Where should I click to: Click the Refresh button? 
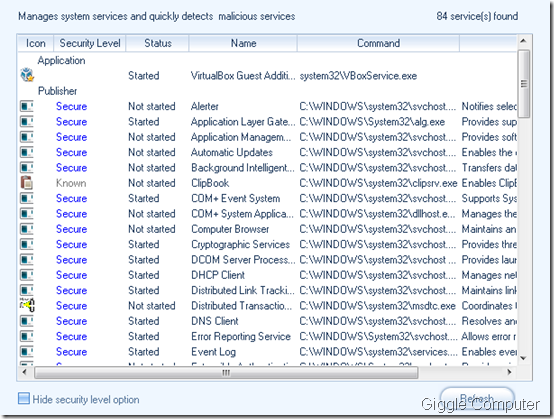(x=477, y=399)
